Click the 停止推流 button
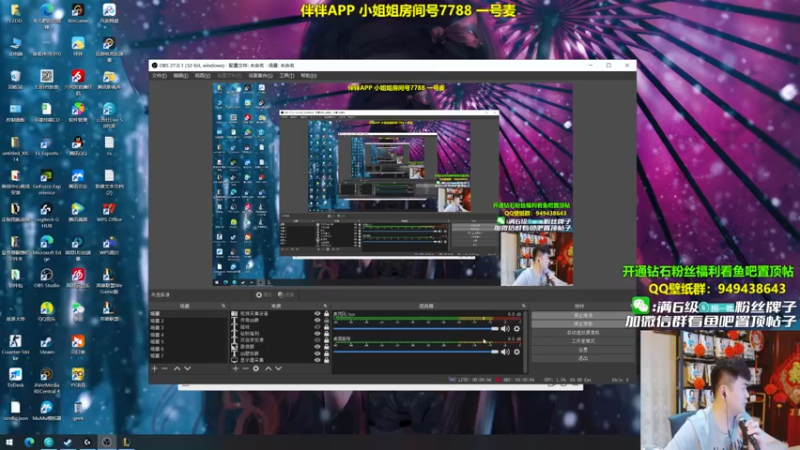The image size is (800, 450). pos(583,315)
